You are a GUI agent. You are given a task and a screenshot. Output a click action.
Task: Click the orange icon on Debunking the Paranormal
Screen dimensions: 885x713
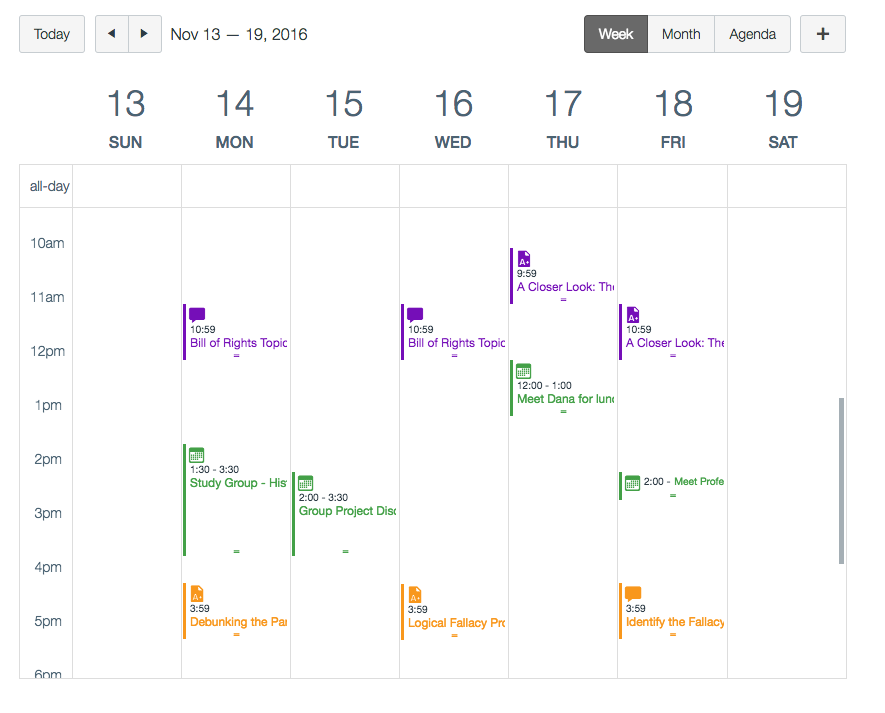click(195, 591)
